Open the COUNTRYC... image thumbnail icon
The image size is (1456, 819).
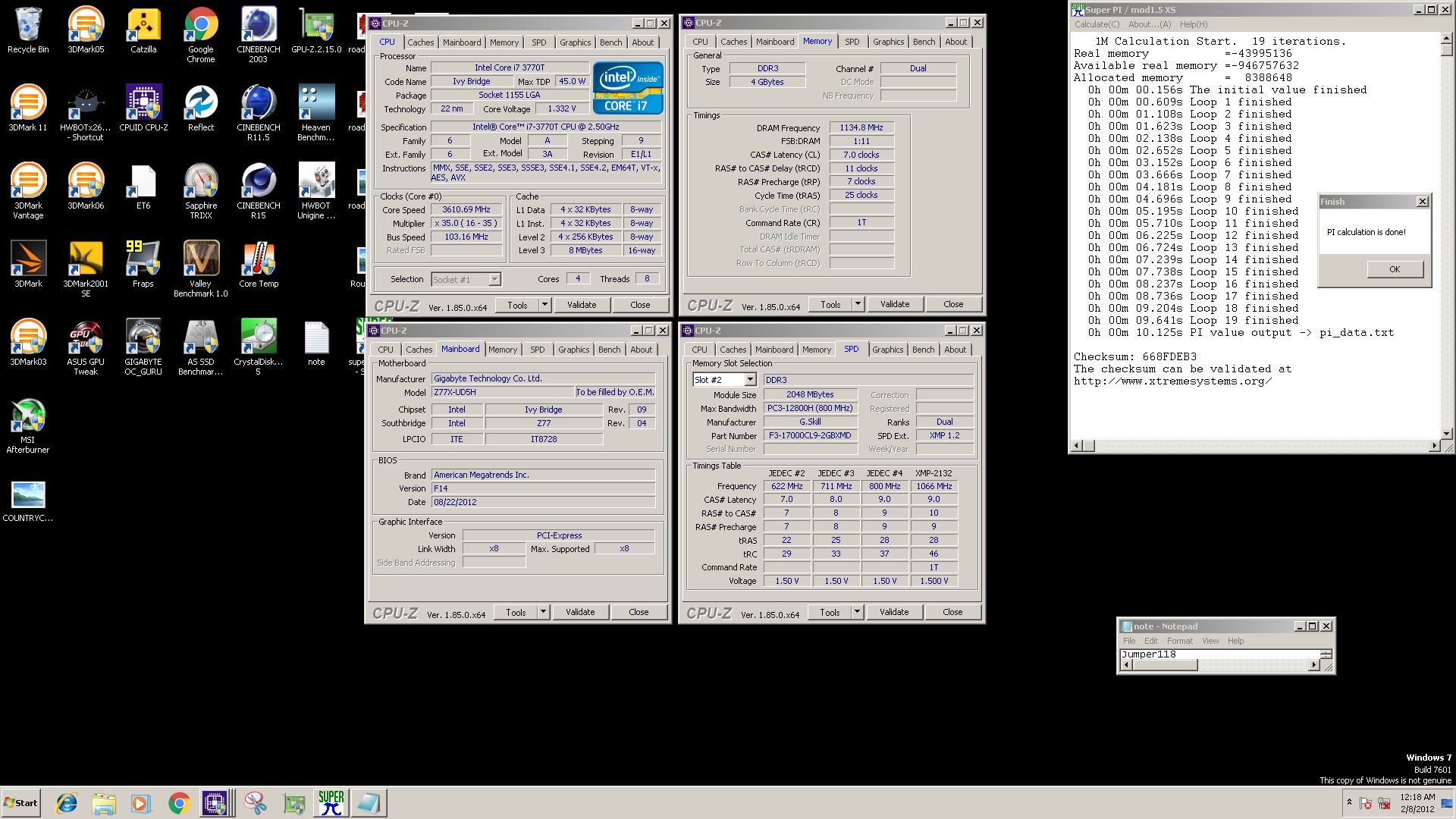click(x=28, y=500)
